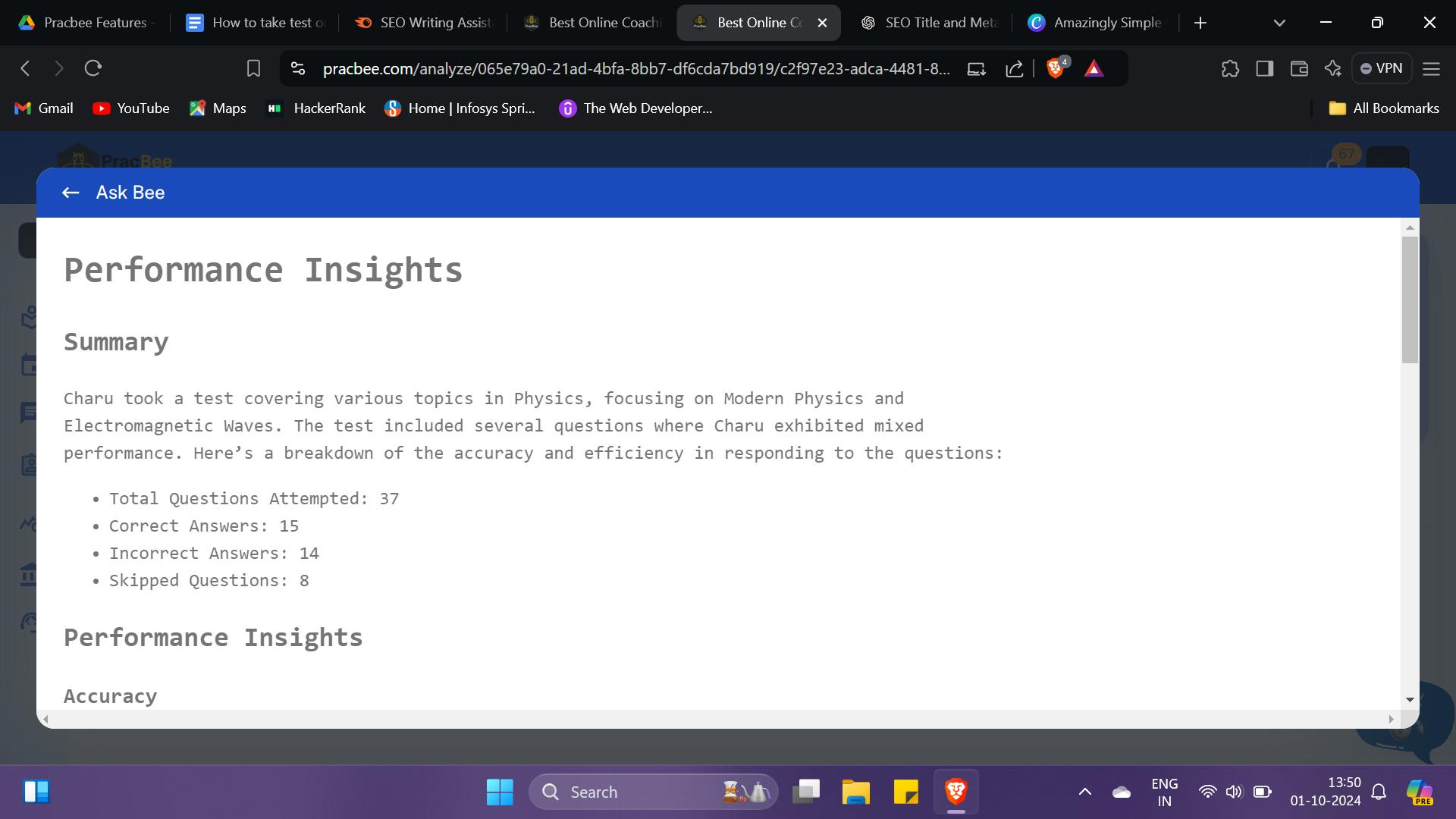Reload the page

point(93,68)
